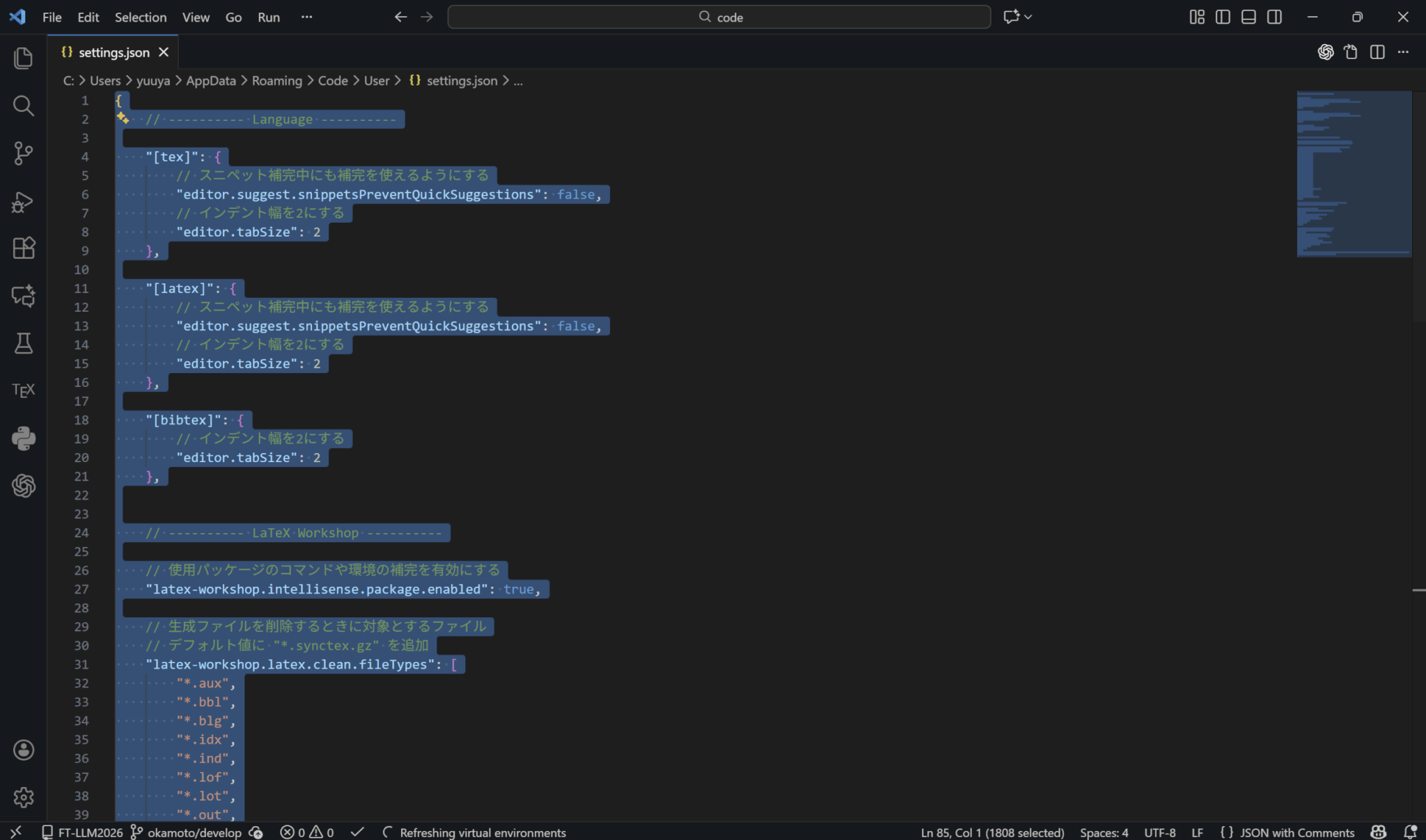The height and width of the screenshot is (840, 1426).
Task: Open the Testing flask view
Action: pyautogui.click(x=23, y=343)
